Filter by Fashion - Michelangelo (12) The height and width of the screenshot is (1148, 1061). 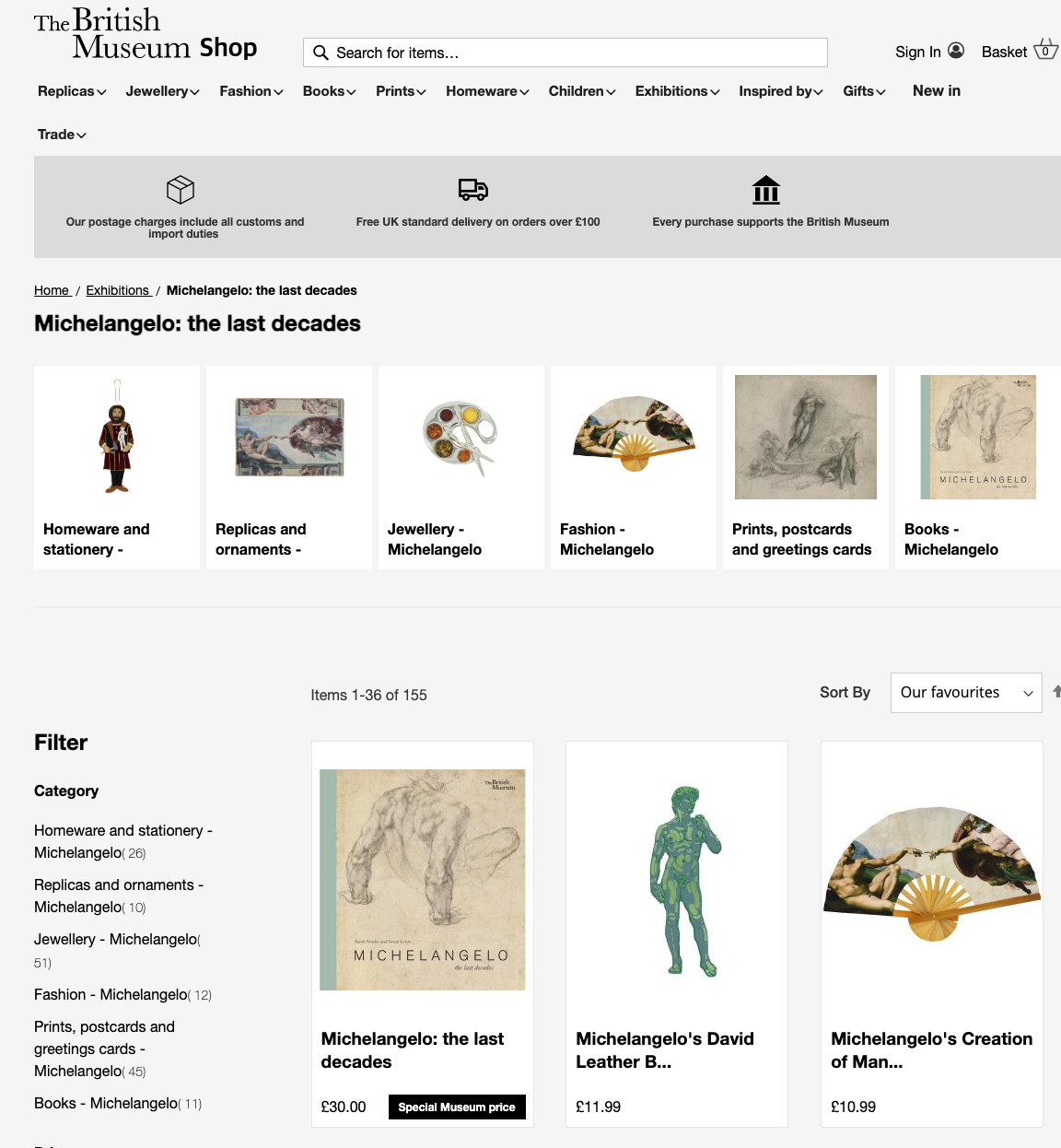click(123, 995)
